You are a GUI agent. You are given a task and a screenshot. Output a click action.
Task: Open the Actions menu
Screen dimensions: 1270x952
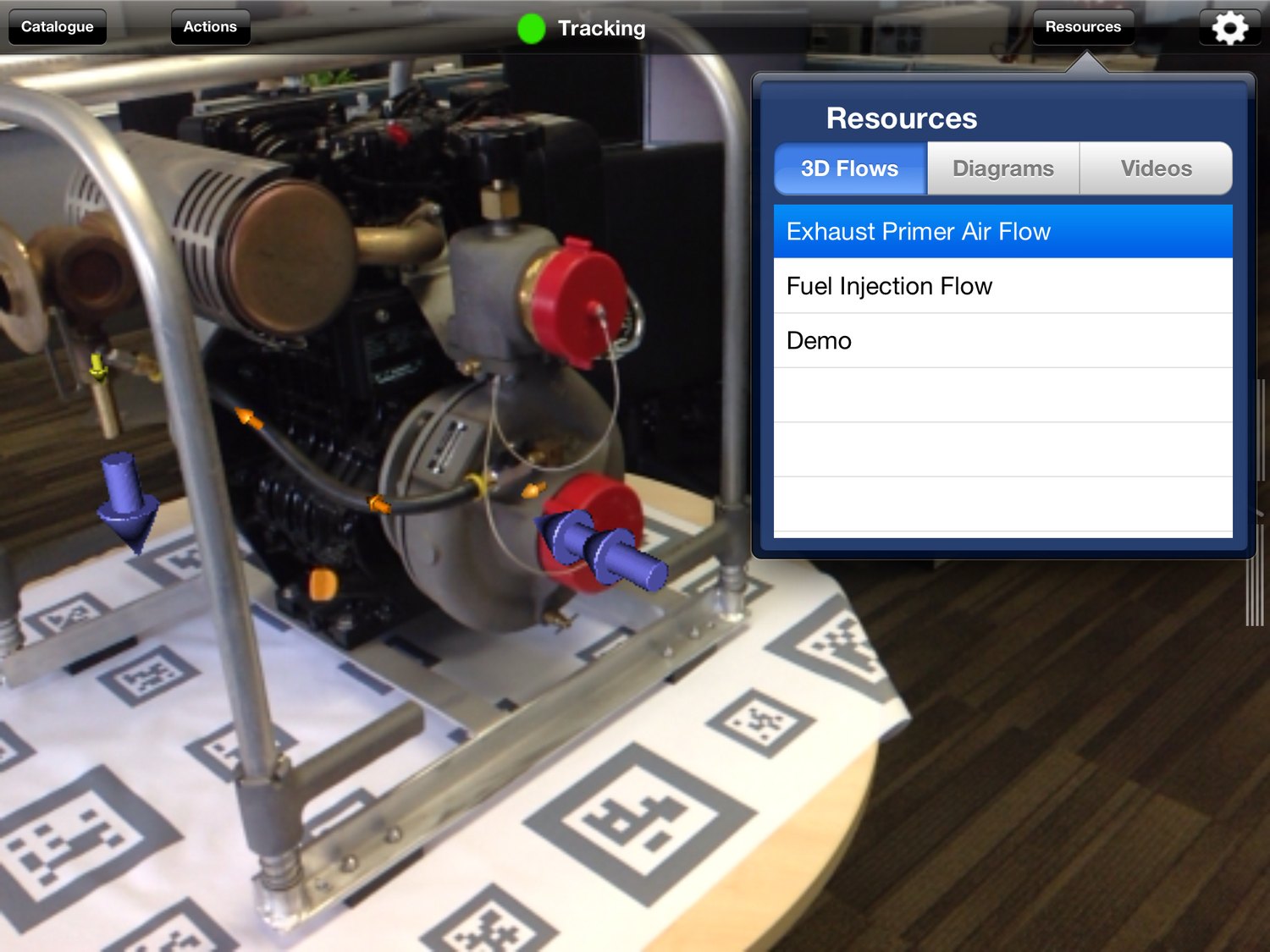(x=210, y=27)
